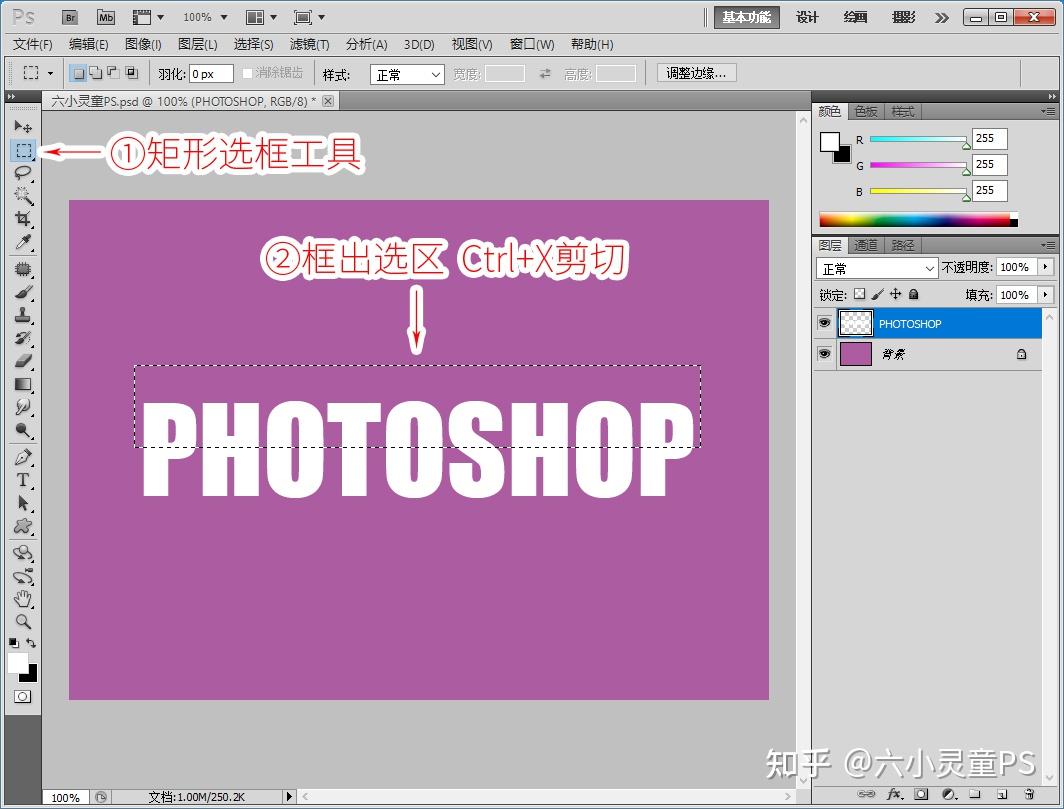Select the Move tool

pos(24,126)
